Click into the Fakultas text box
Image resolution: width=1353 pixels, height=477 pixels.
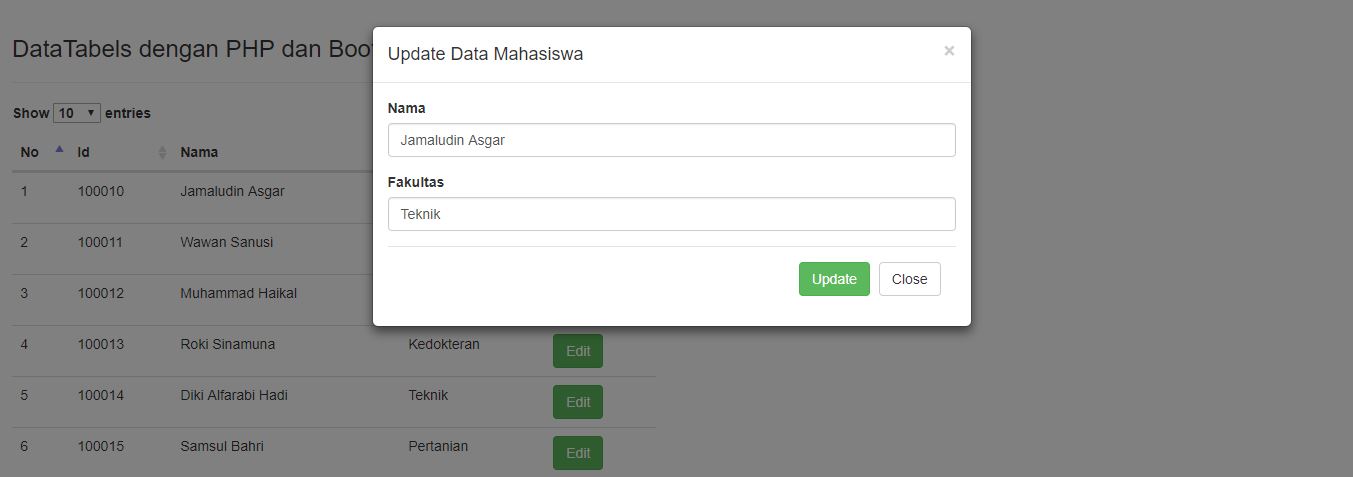pos(671,214)
